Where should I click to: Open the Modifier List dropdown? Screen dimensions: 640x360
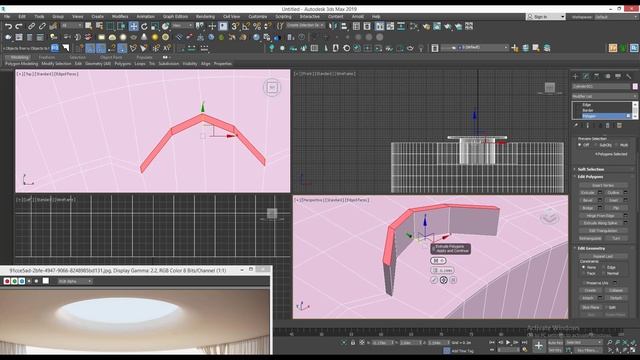[x=604, y=96]
